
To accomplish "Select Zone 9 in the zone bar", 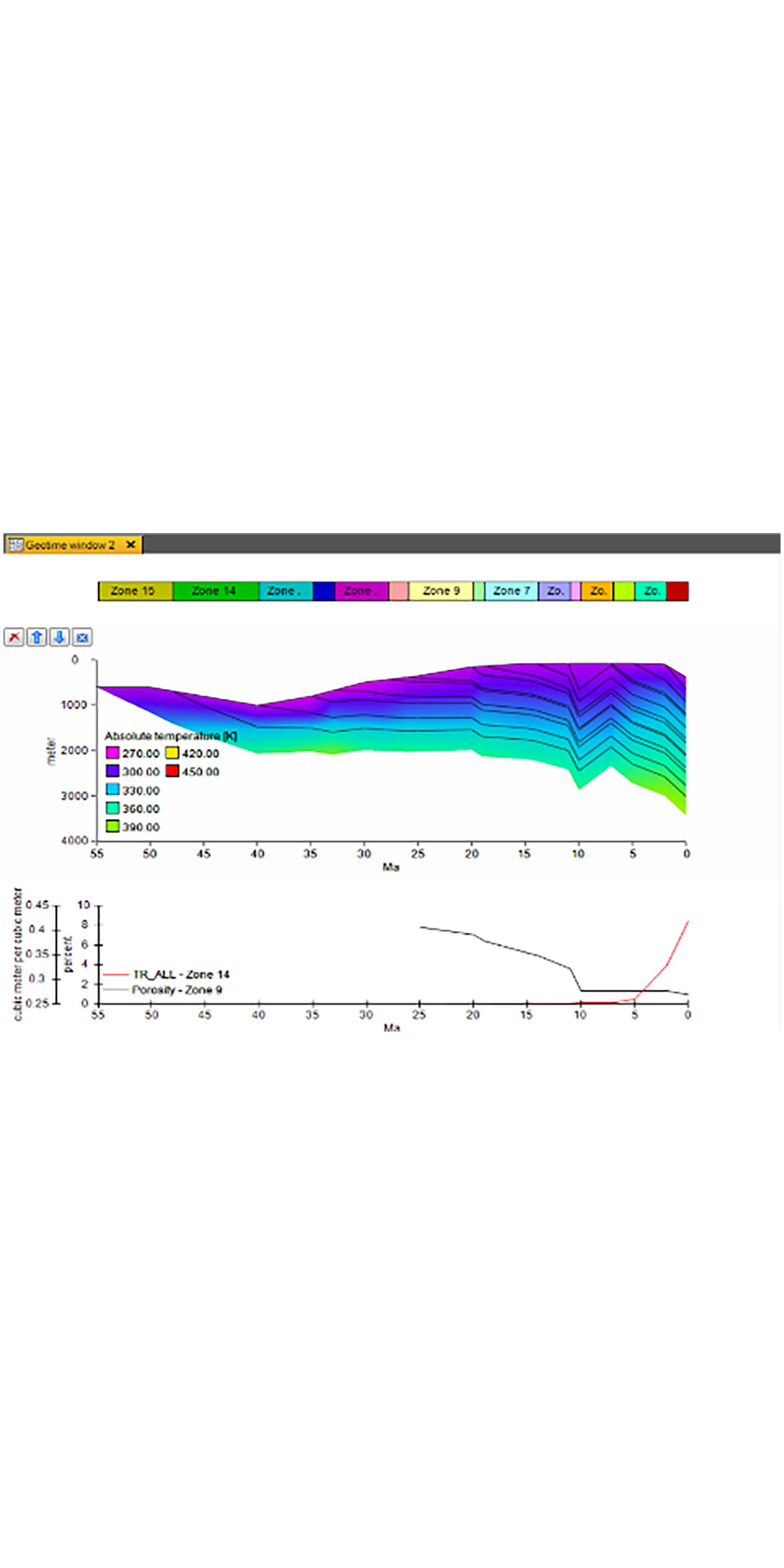I will click(440, 591).
